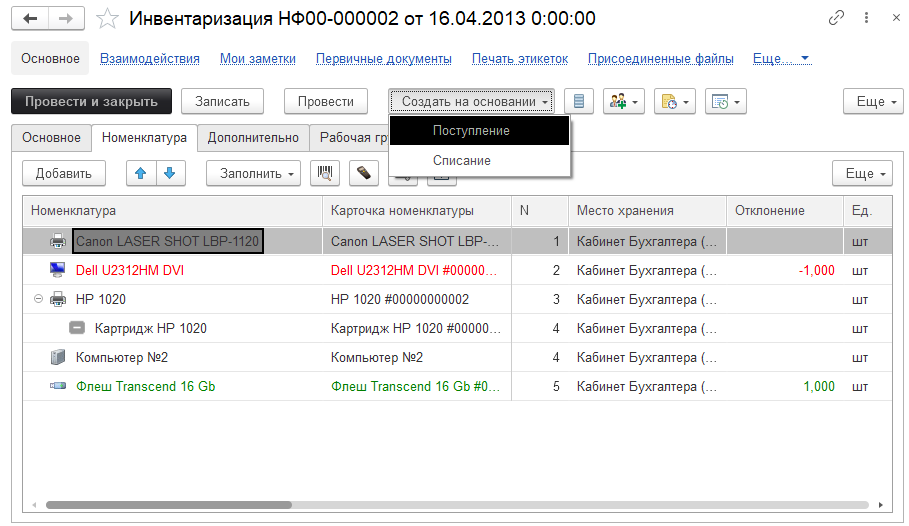Select the Флеш Transcend 16 Gb row
909x526 pixels.
[x=145, y=386]
